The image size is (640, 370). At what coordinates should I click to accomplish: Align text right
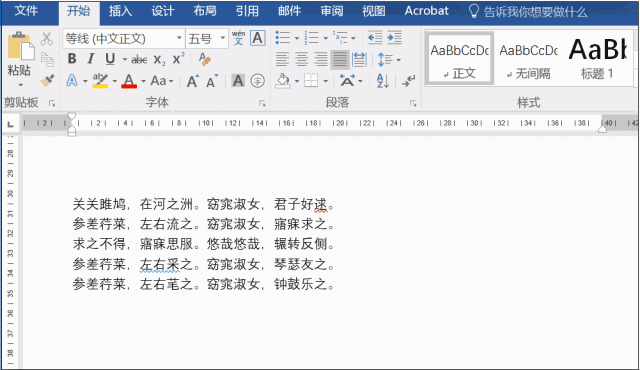[x=321, y=60]
